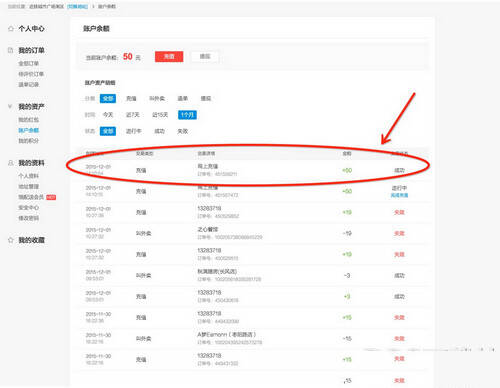Screen dimensions: 500x388
Task: Click the 账户余额 page heading
Action: pos(96,29)
